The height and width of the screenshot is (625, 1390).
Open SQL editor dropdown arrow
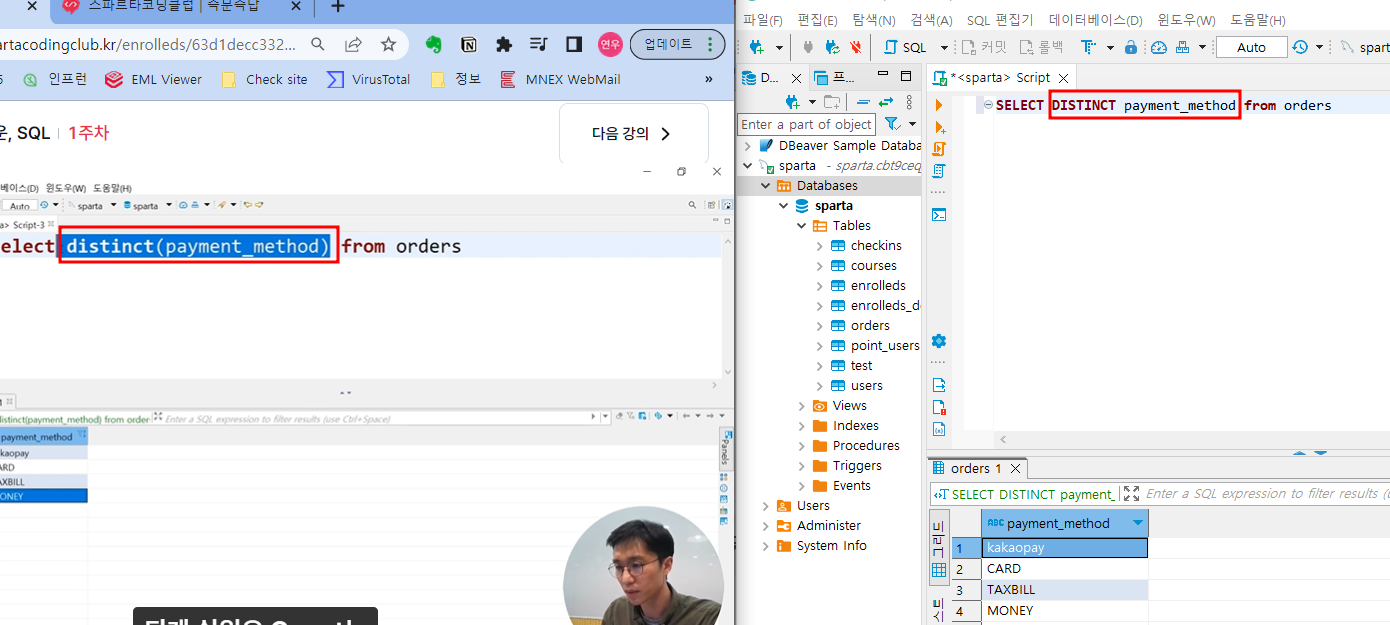pos(944,47)
